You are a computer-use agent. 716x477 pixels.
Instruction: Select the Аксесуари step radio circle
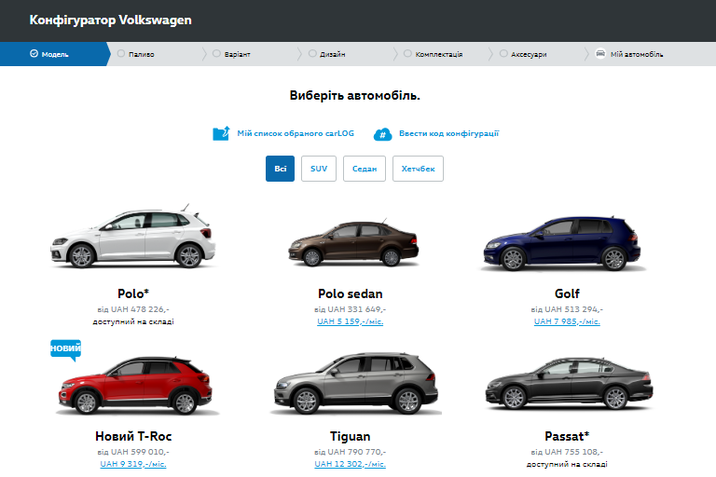(x=503, y=53)
